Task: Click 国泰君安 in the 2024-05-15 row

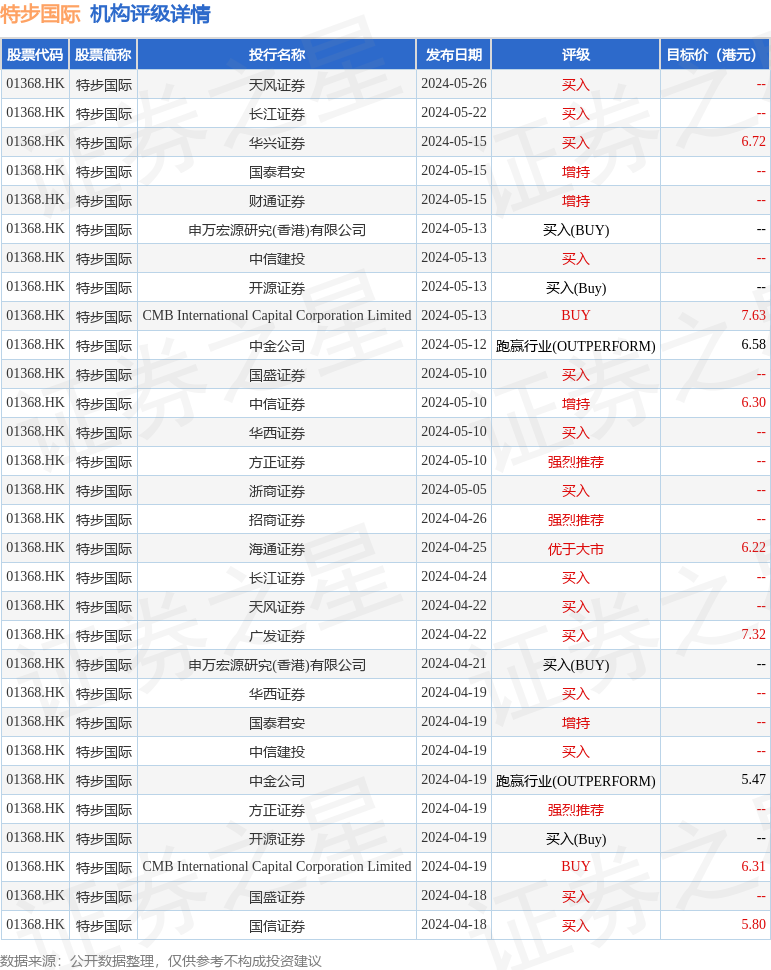Action: [277, 172]
